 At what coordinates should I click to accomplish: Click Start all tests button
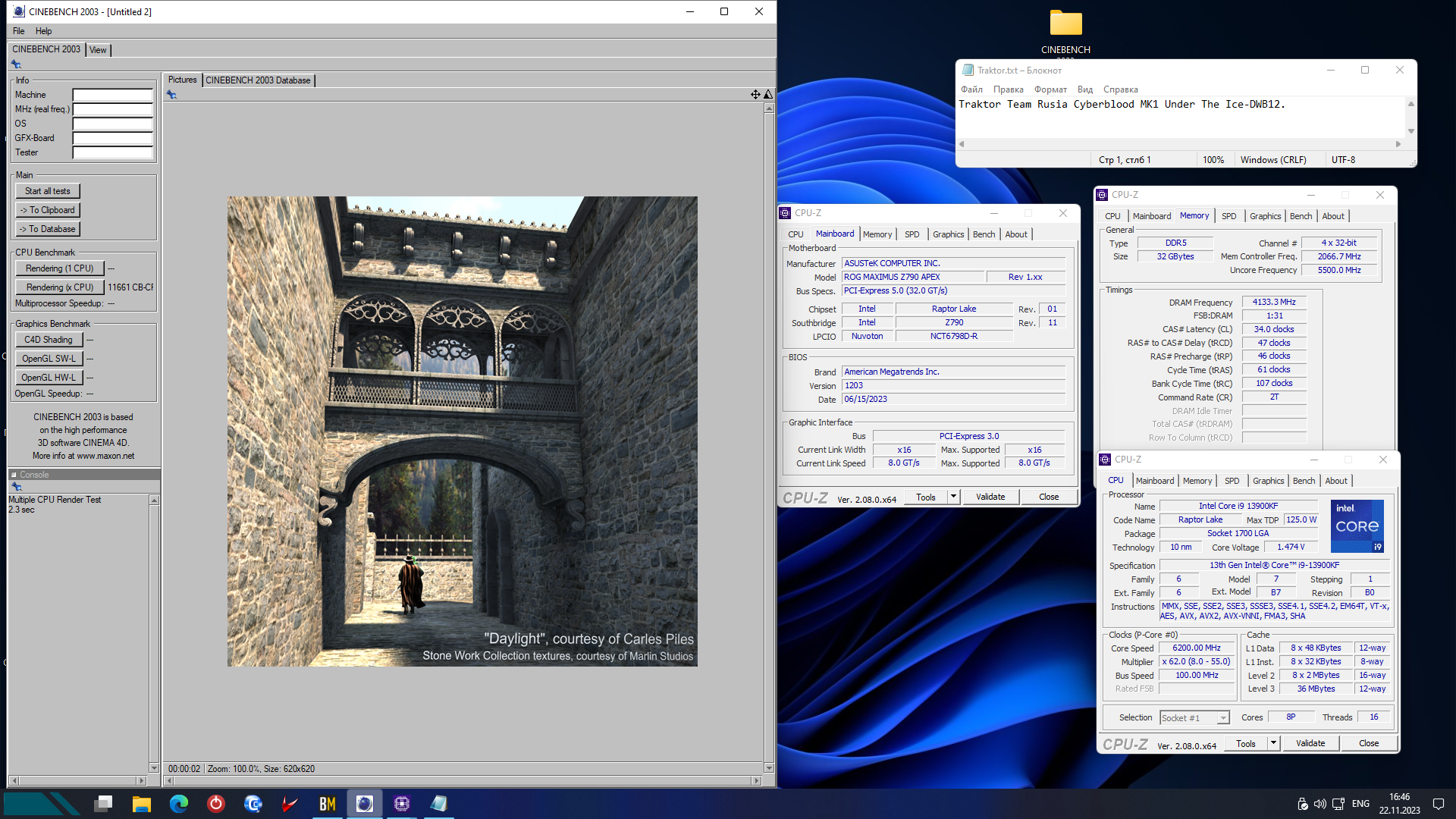point(47,191)
